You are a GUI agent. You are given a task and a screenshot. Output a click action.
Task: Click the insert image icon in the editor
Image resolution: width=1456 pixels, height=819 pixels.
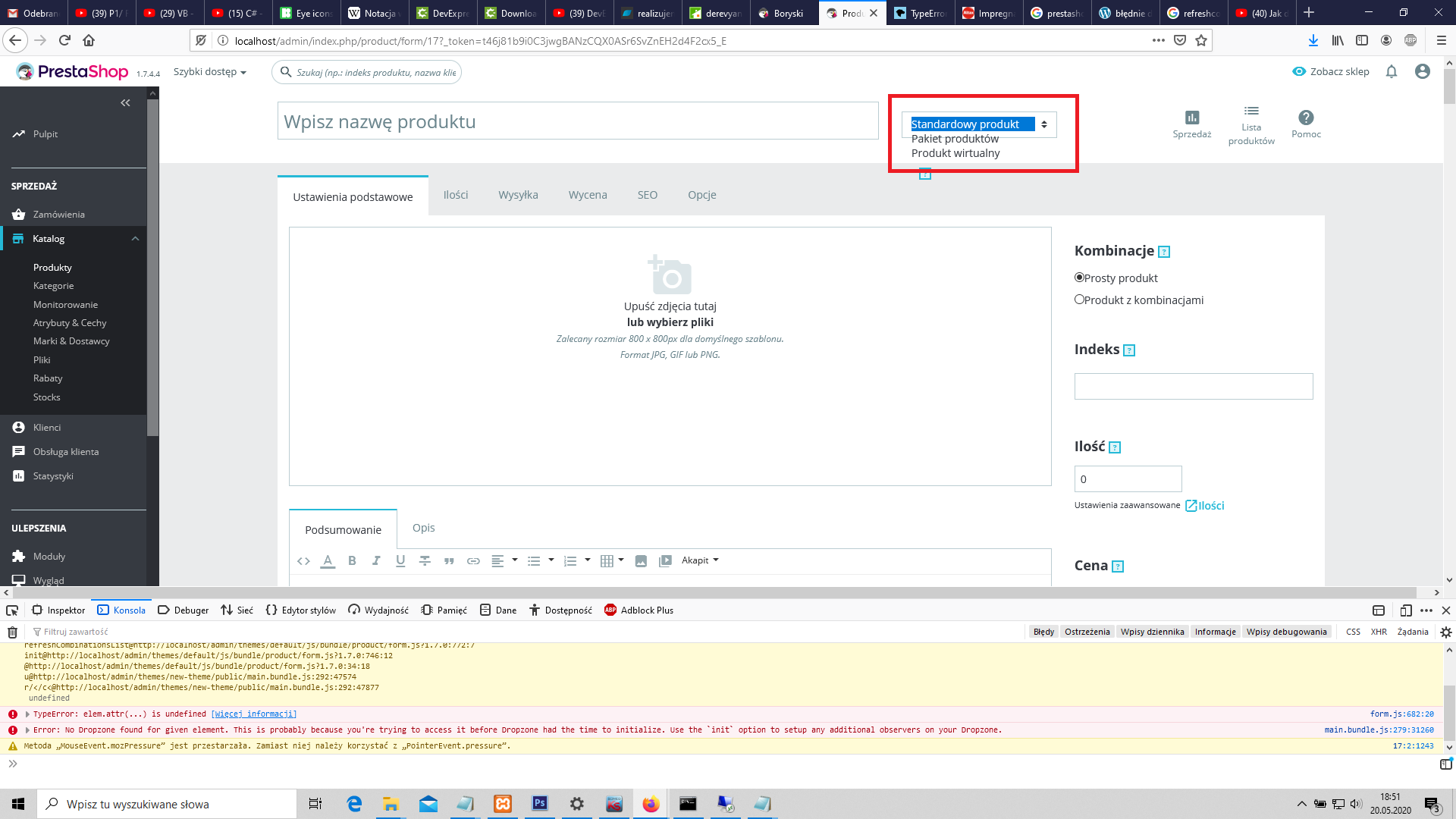click(641, 560)
